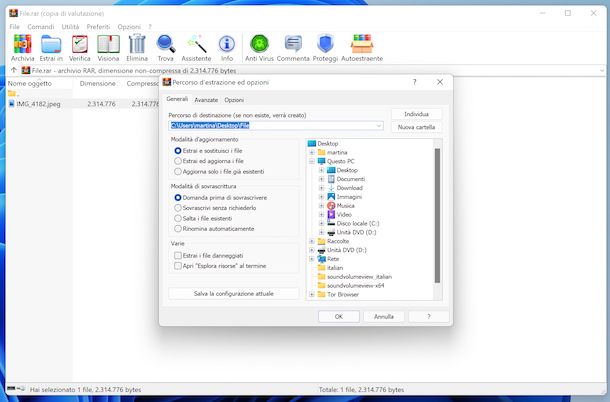Click the folder tree vertical scrollbar

click(437, 215)
